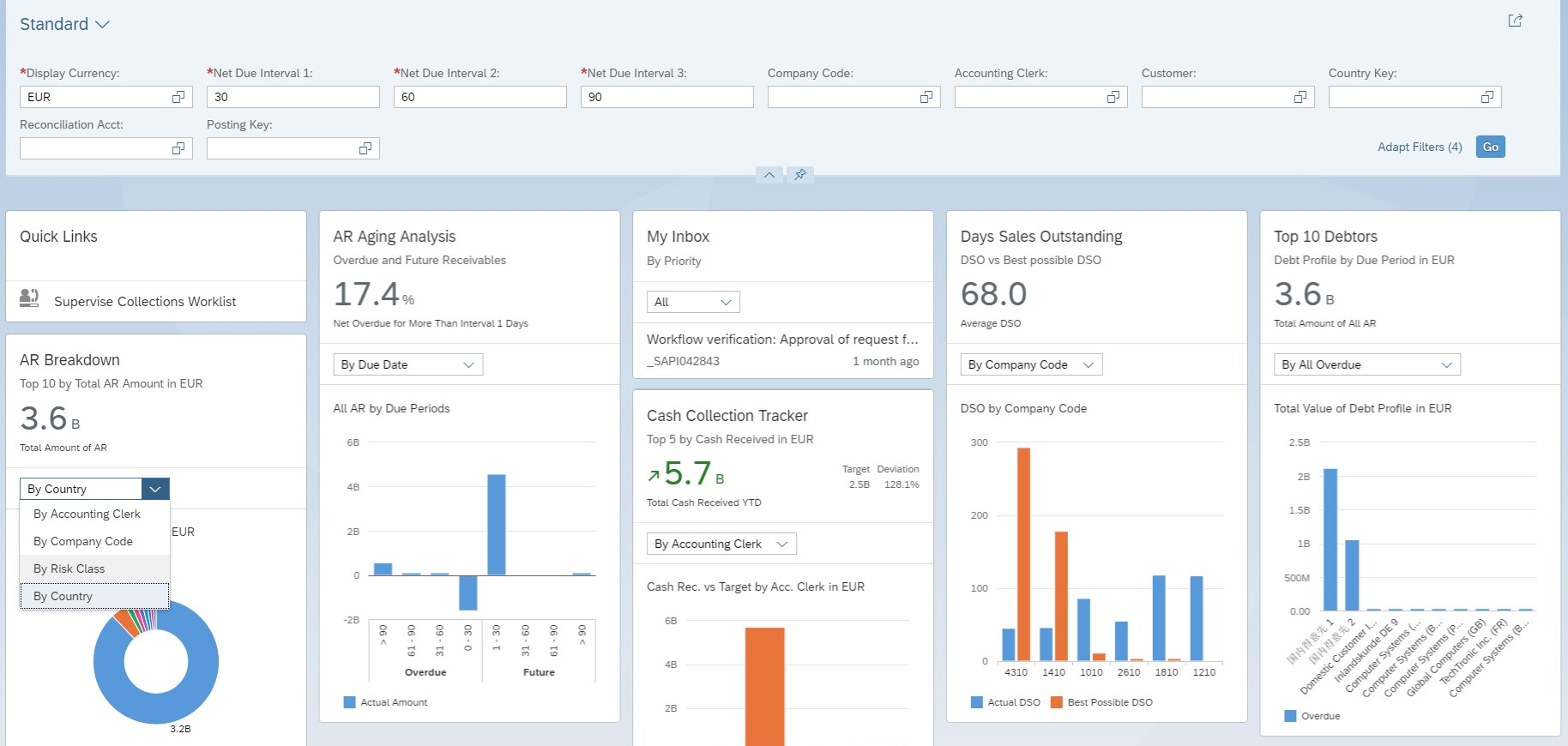The width and height of the screenshot is (1568, 746).
Task: Click the share icon at top right
Action: 1515,21
